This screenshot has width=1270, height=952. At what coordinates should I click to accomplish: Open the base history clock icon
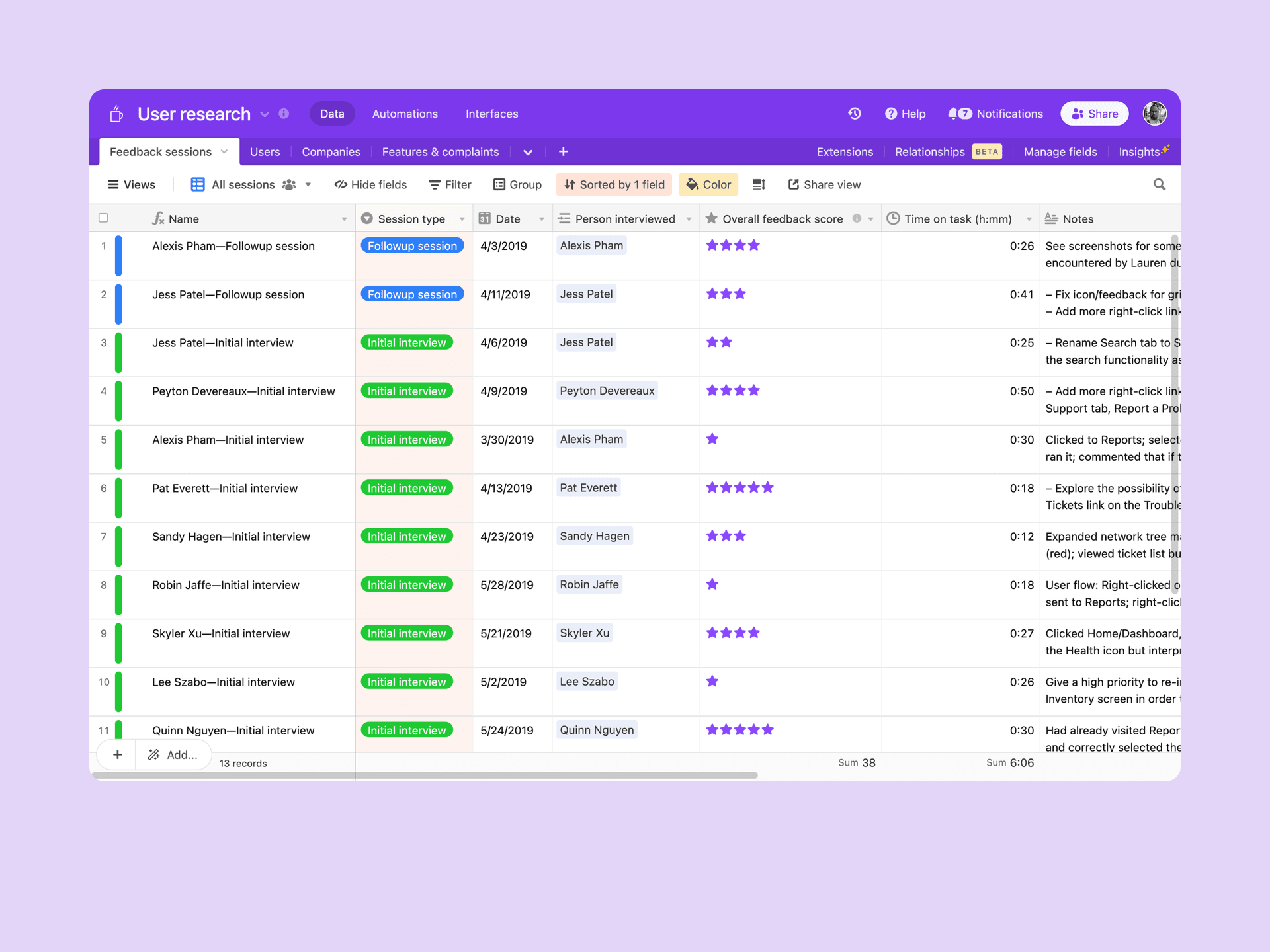coord(855,114)
